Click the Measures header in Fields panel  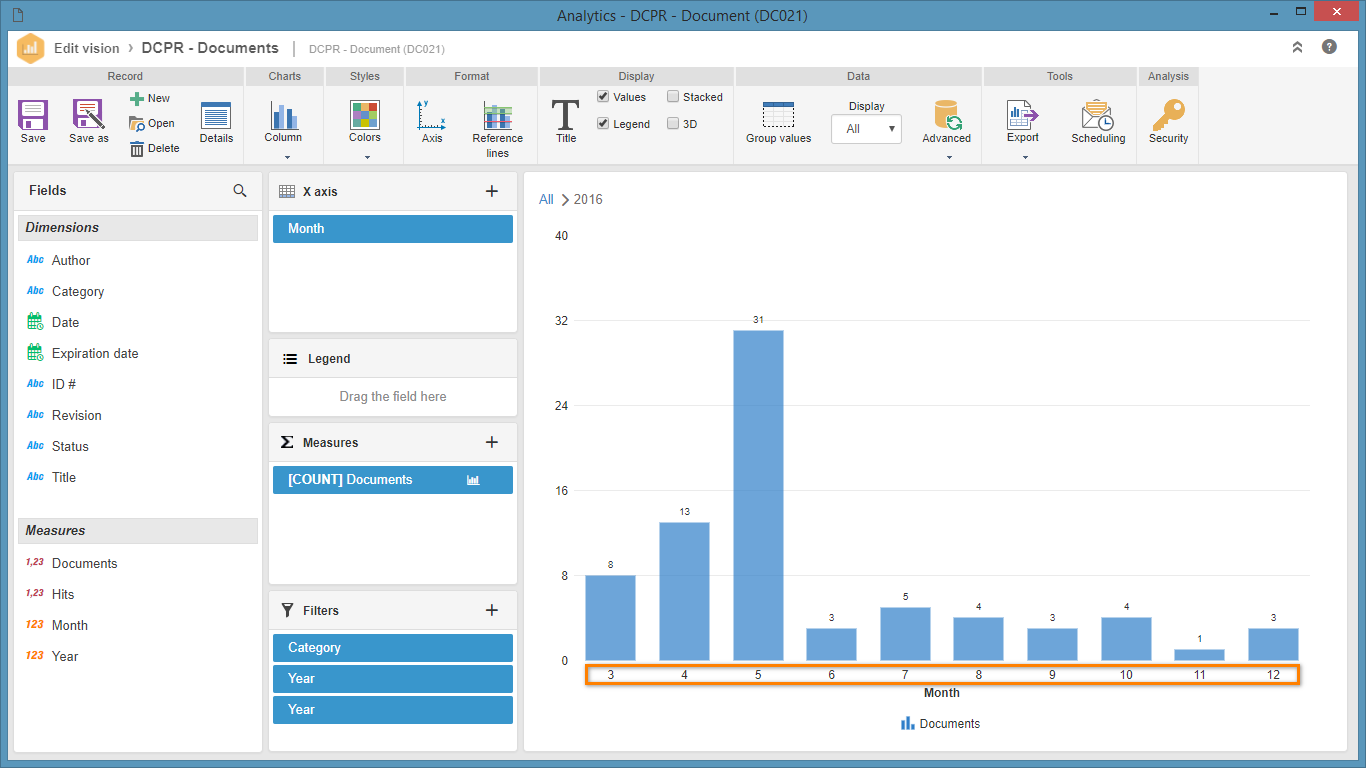tap(138, 531)
